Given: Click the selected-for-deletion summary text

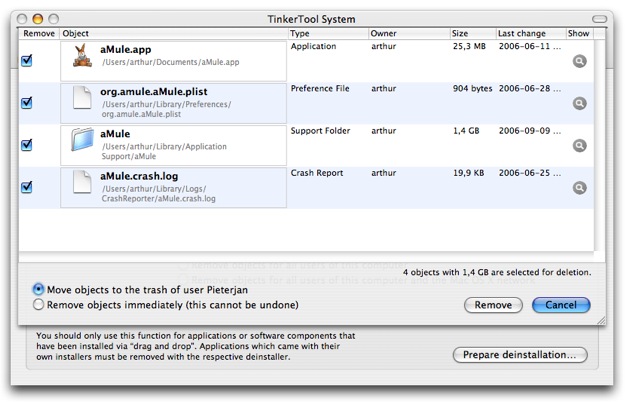Looking at the screenshot, I should point(497,272).
